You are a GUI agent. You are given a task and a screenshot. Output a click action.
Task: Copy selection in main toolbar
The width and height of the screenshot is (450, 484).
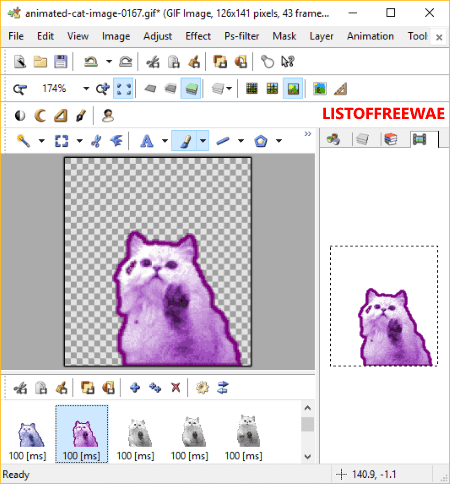174,62
